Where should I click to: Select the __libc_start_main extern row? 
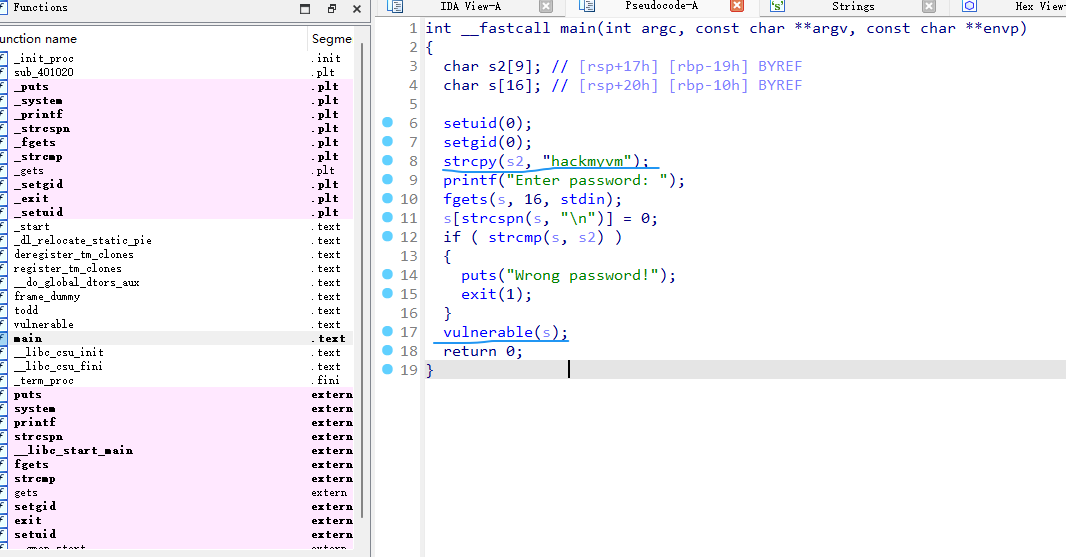tap(177, 450)
